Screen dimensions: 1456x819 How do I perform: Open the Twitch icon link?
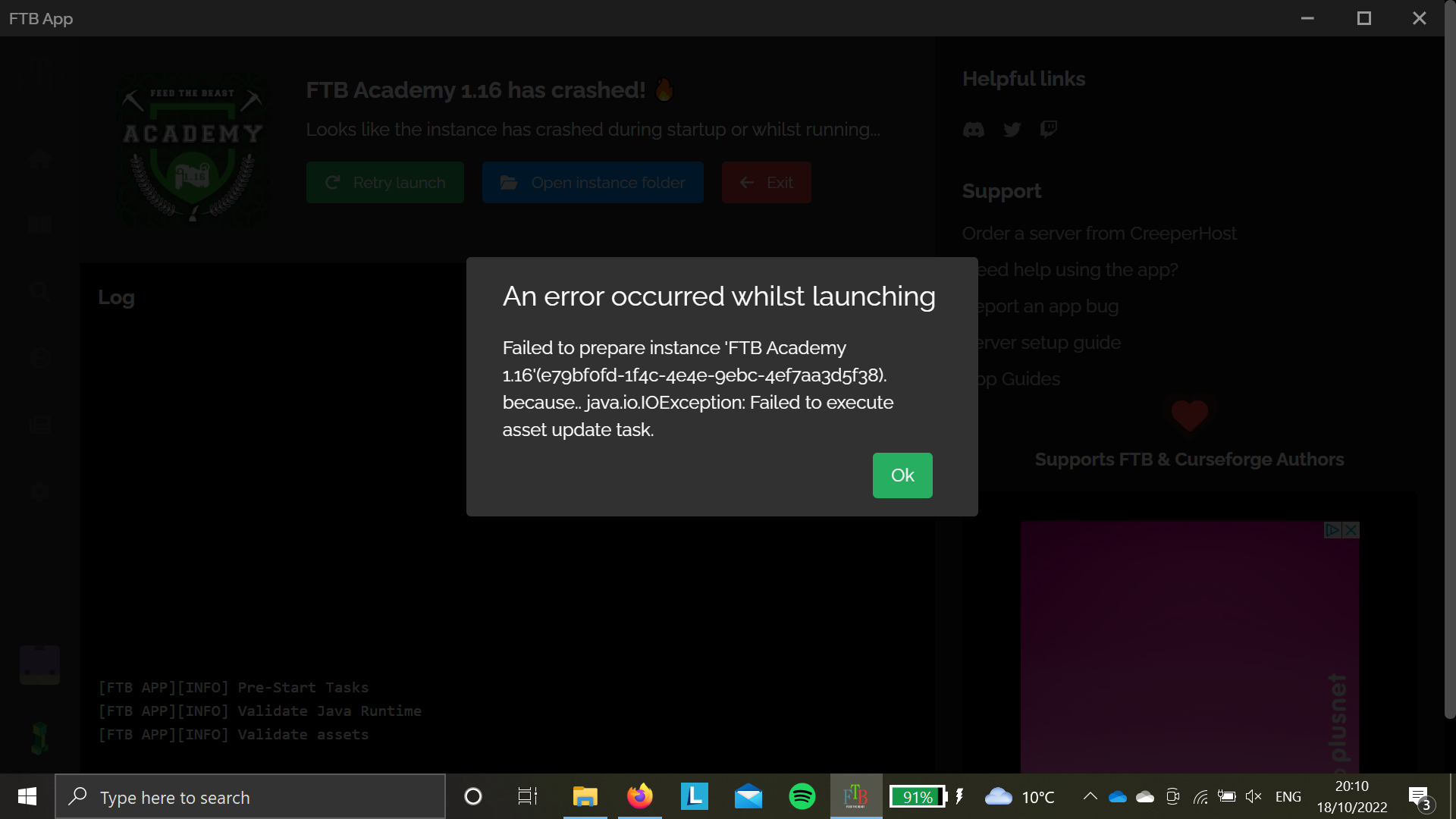pyautogui.click(x=1049, y=129)
